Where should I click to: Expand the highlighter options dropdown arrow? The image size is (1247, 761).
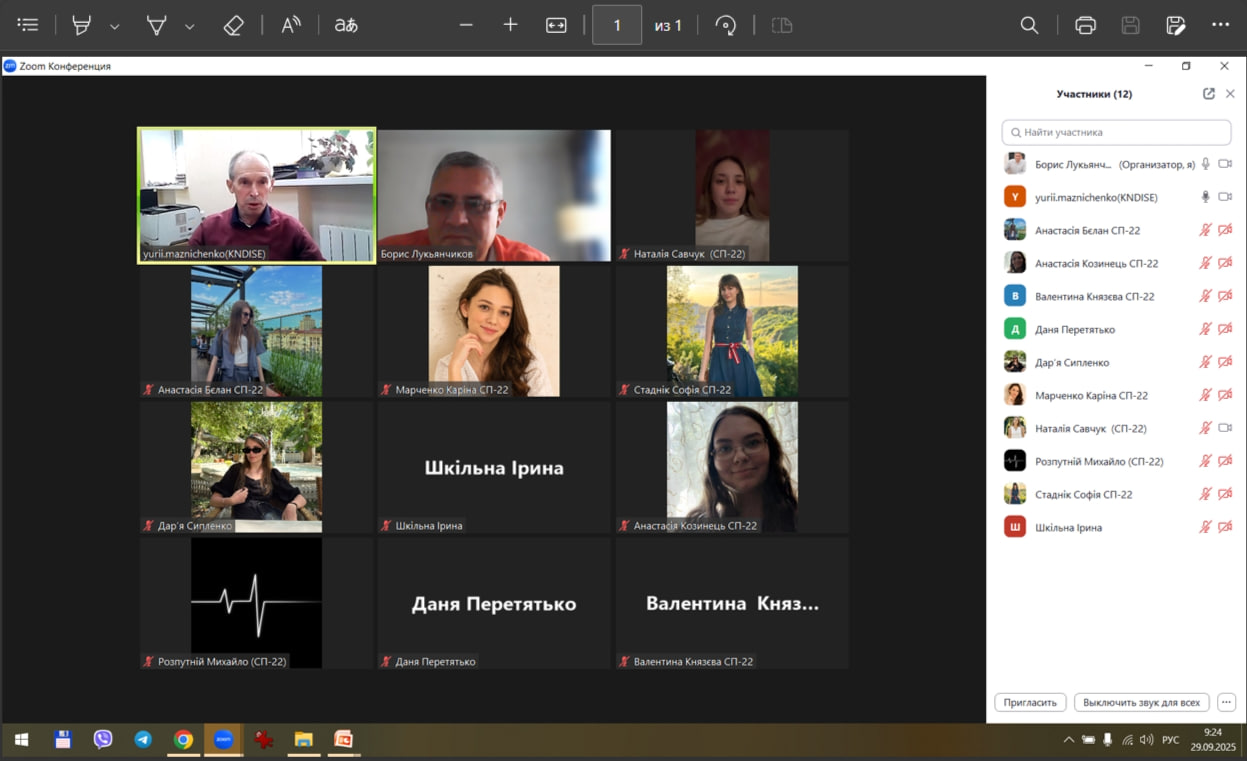point(115,26)
